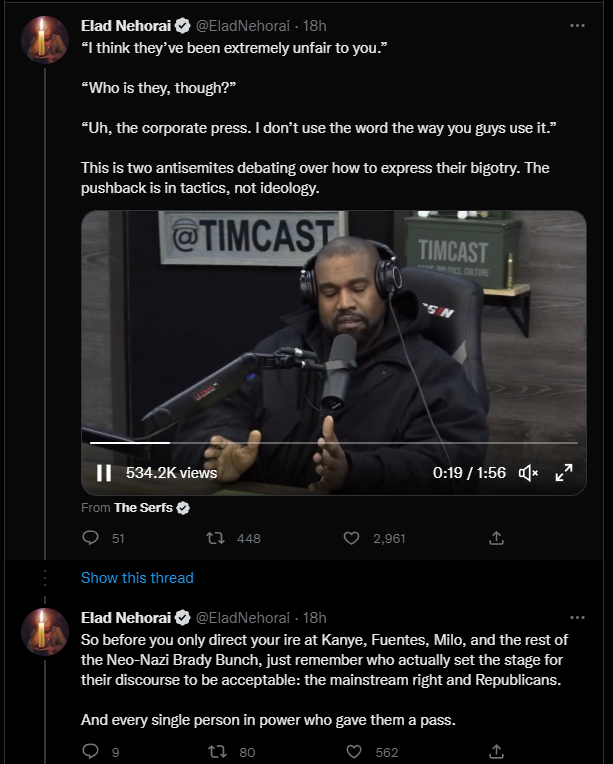
Task: Pause the video playback
Action: coord(104,473)
